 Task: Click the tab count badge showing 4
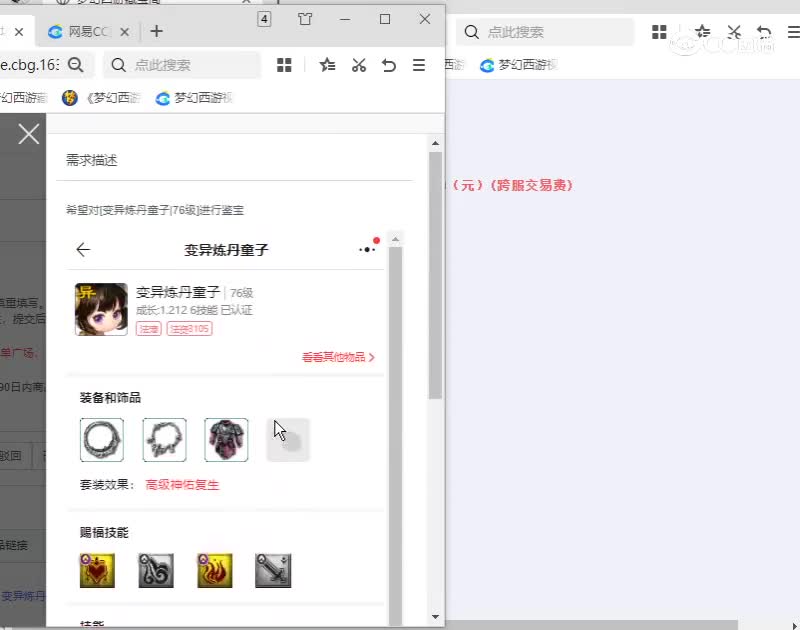coord(264,19)
